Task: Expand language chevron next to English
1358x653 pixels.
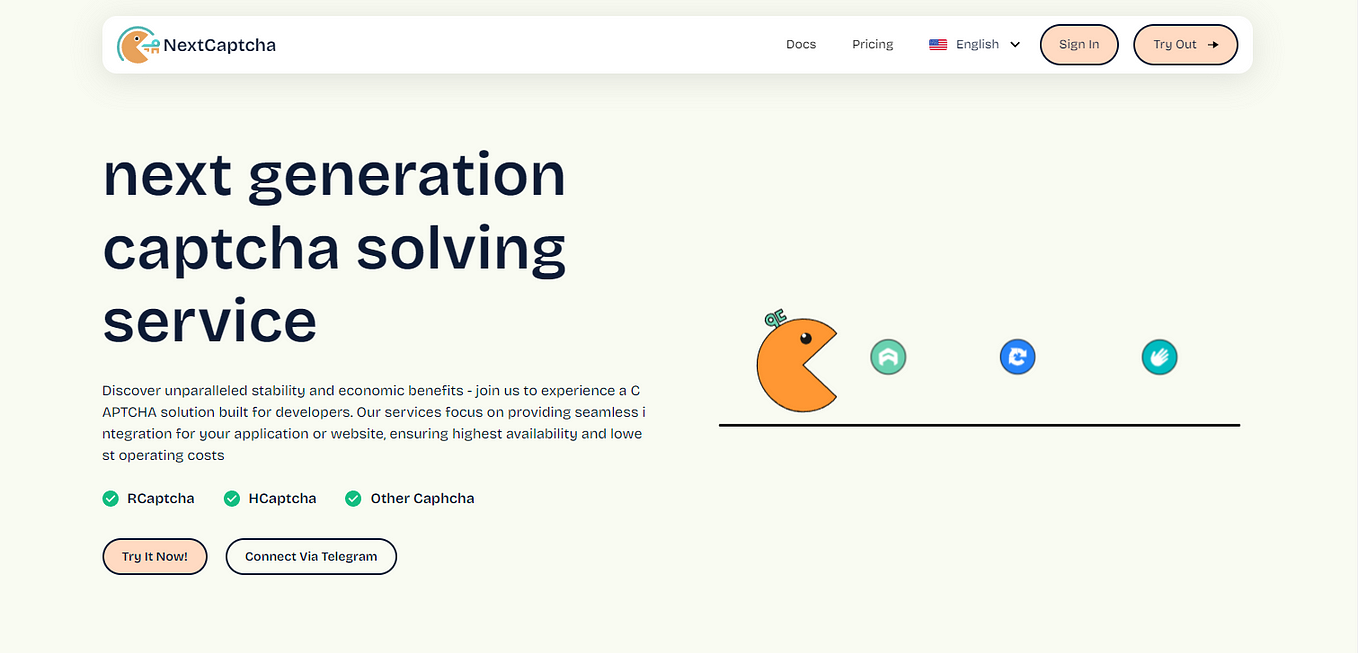Action: [1015, 45]
